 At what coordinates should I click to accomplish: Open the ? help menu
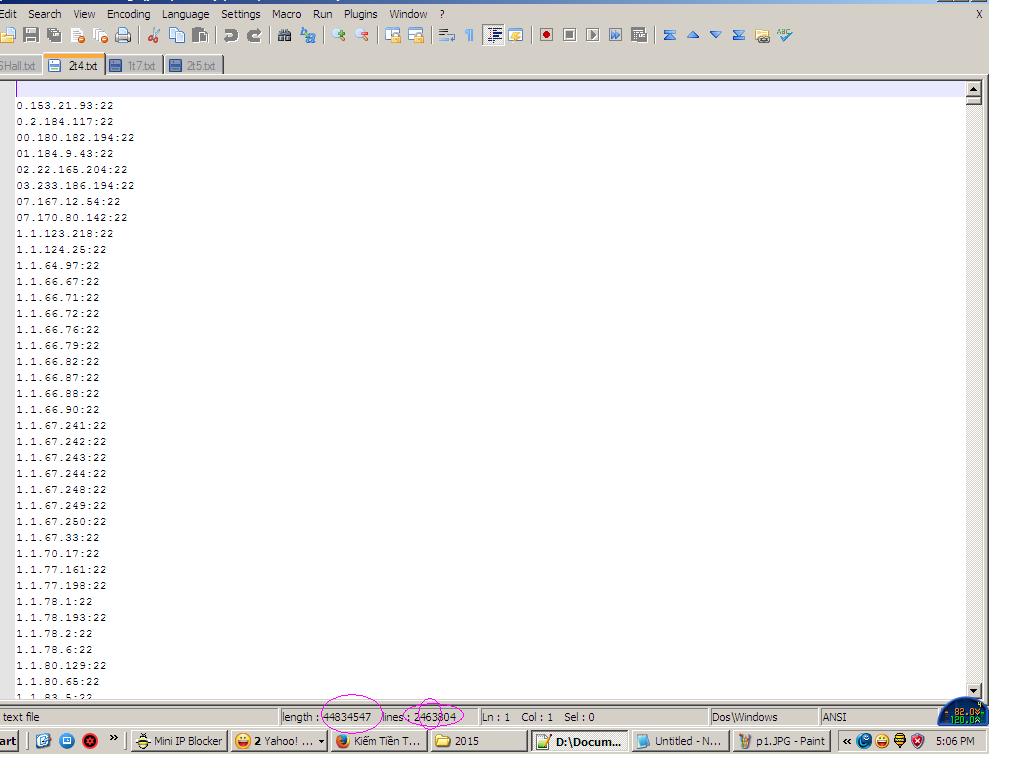(442, 14)
